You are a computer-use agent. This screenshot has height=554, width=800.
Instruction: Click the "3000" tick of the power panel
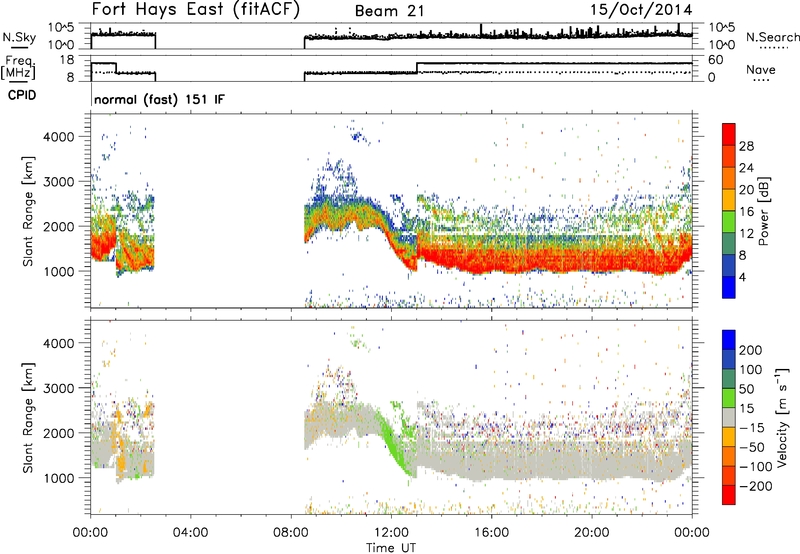point(58,182)
